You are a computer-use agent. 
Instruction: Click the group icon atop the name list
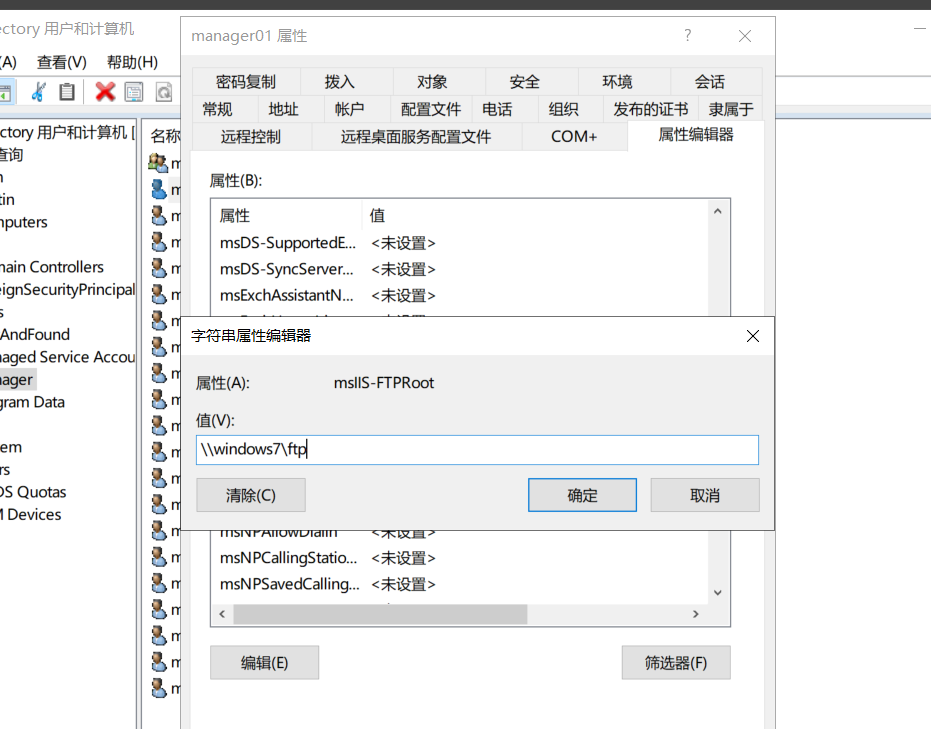(x=158, y=162)
